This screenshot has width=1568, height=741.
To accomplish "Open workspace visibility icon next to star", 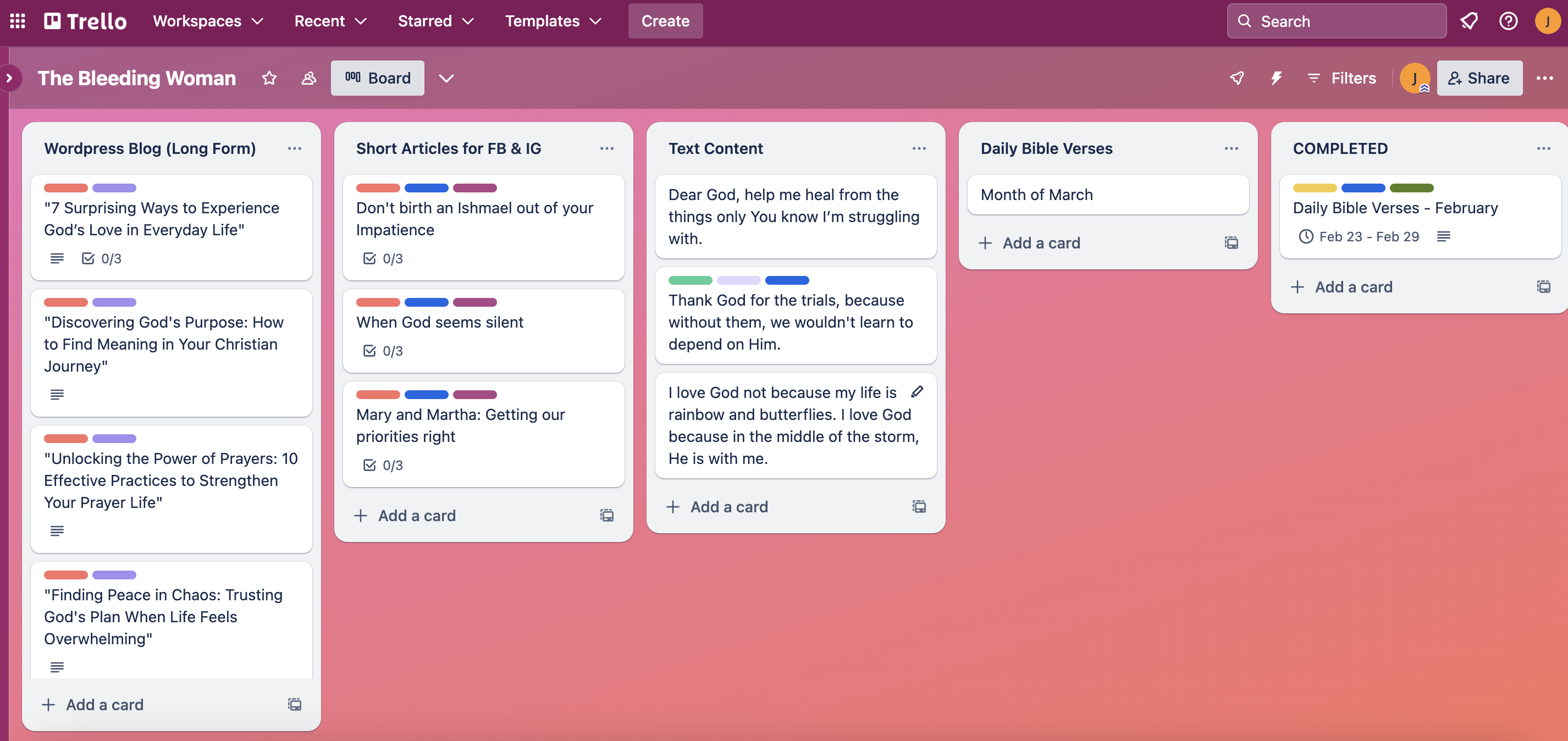I will pos(308,78).
